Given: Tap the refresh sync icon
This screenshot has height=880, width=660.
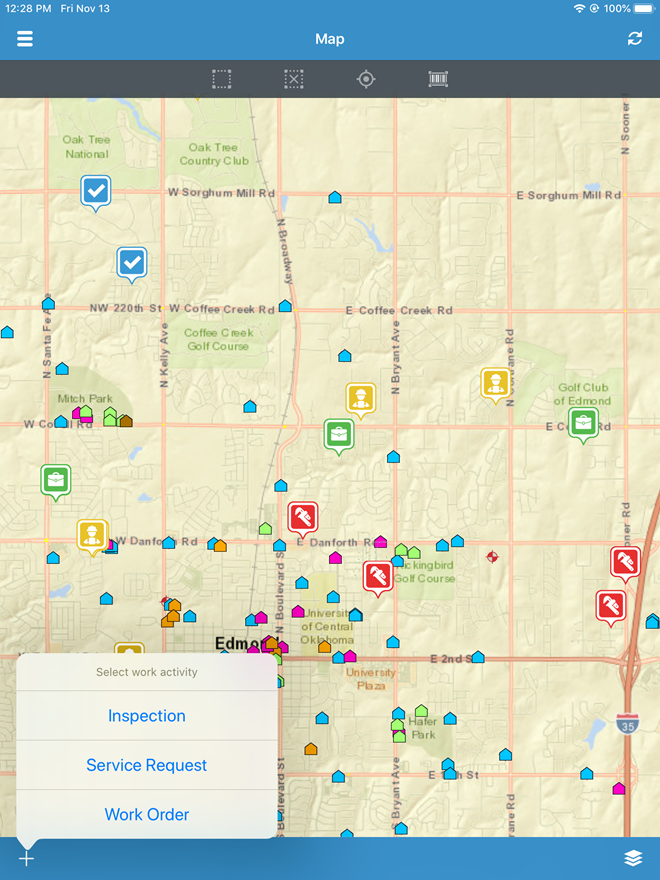Looking at the screenshot, I should (x=635, y=39).
